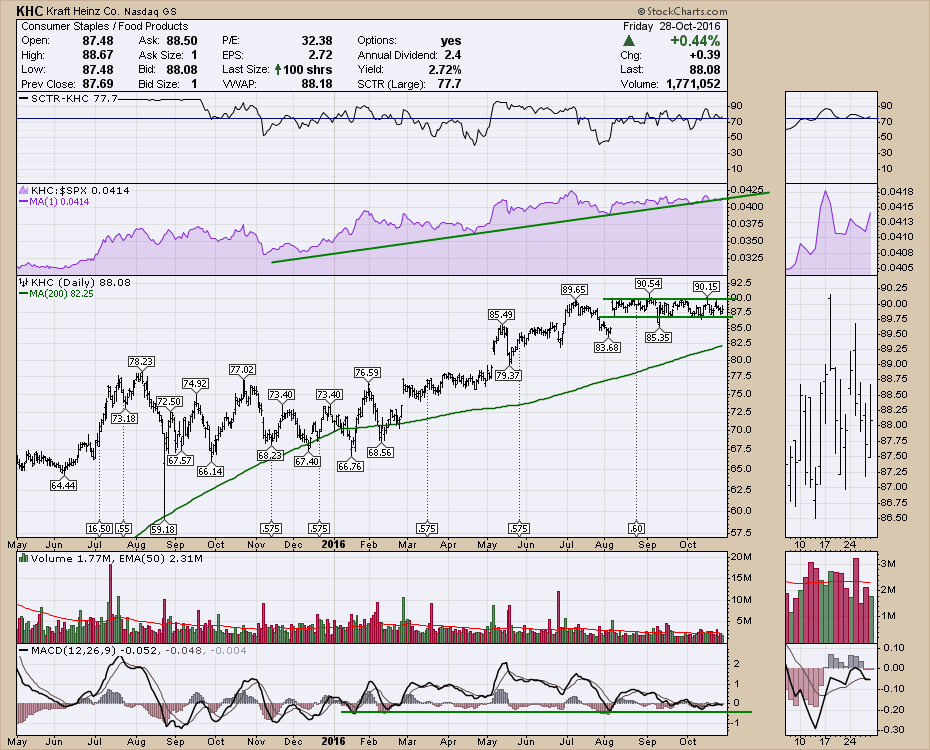
Task: Click the zoomed MACD thumbnail panel
Action: (831, 690)
